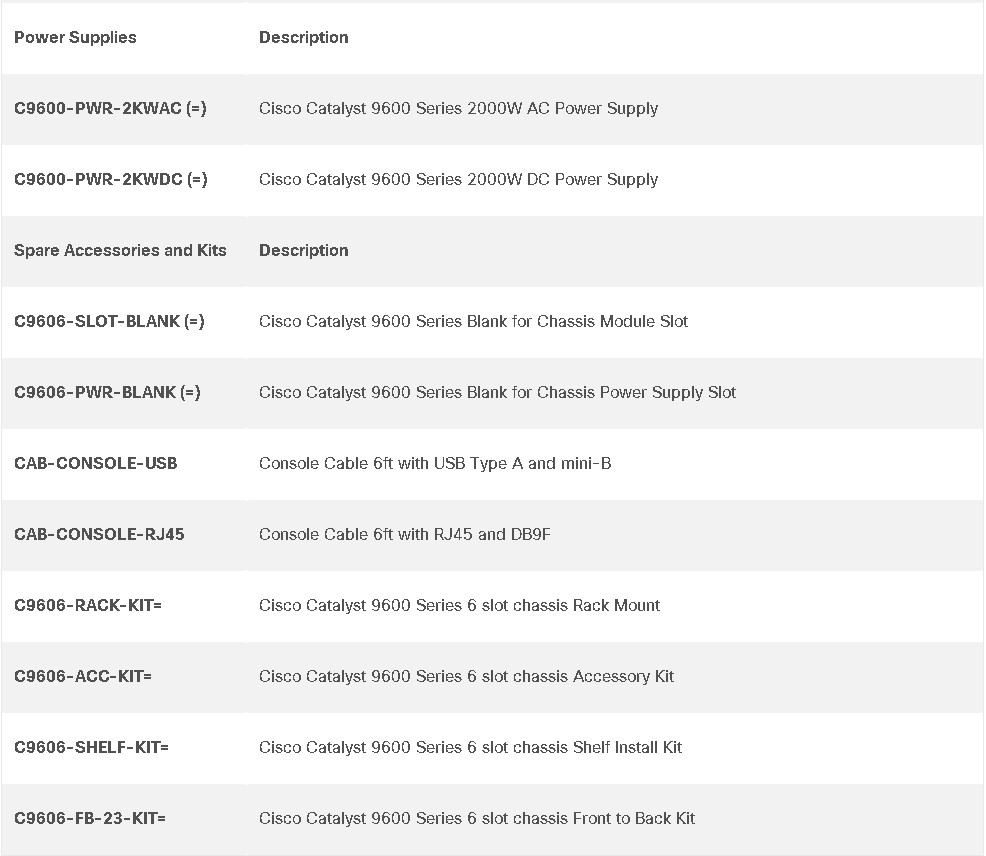986x856 pixels.
Task: Click the 2000W DC Power Supply description
Action: coord(458,180)
